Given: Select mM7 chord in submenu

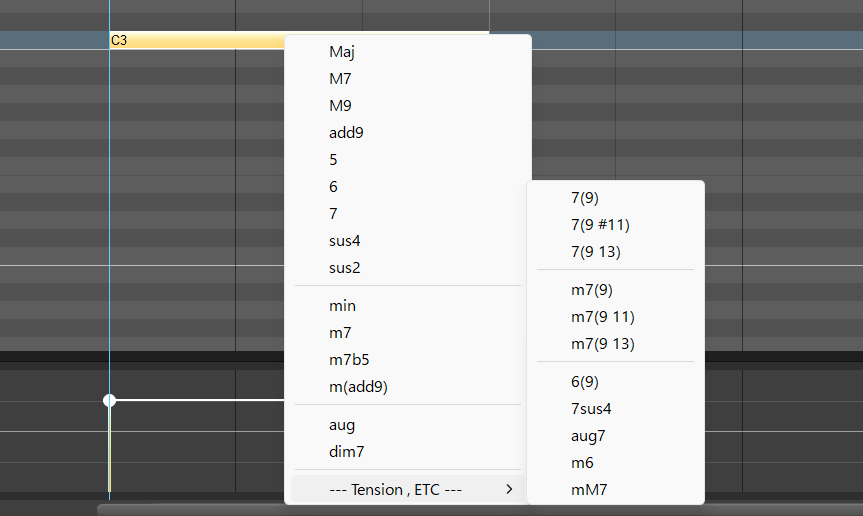Looking at the screenshot, I should point(589,490).
